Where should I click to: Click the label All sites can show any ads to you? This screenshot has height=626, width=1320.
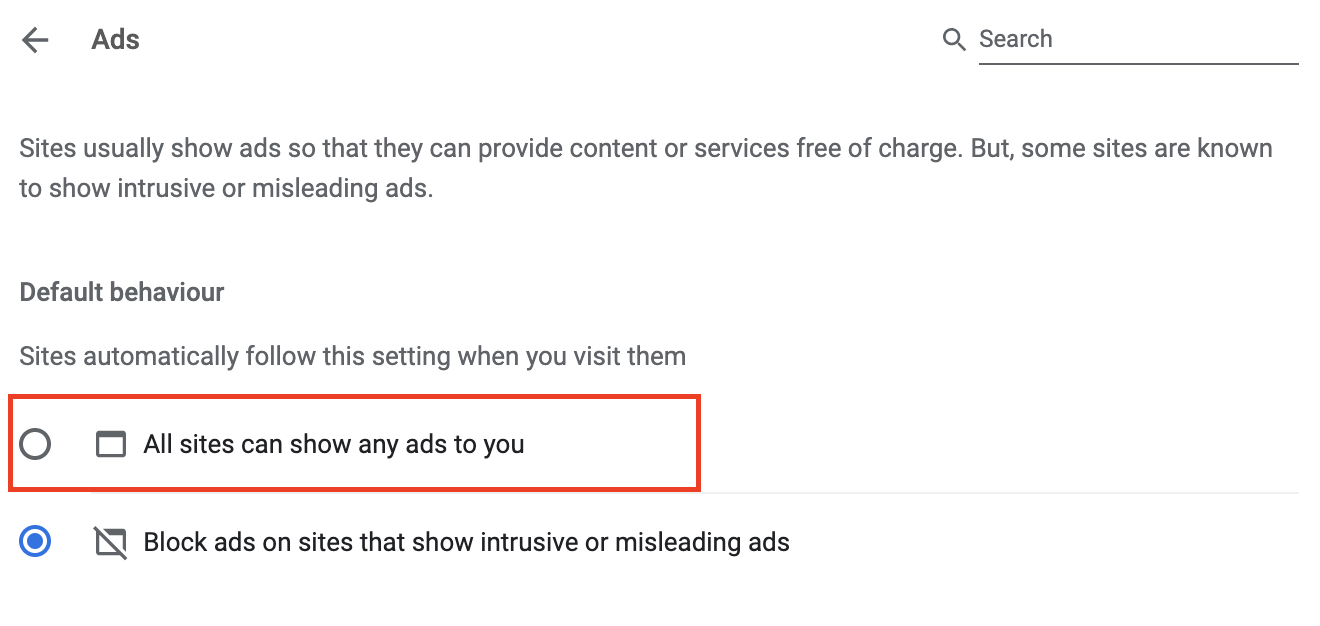point(334,444)
